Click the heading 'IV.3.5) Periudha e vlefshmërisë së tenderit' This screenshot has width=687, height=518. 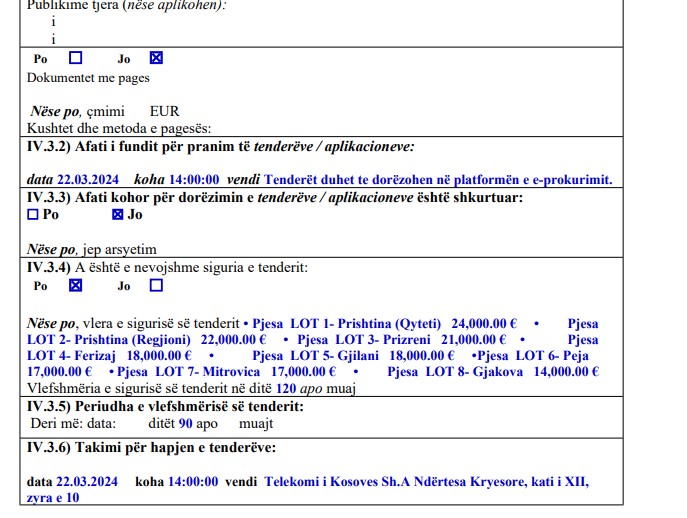click(165, 406)
